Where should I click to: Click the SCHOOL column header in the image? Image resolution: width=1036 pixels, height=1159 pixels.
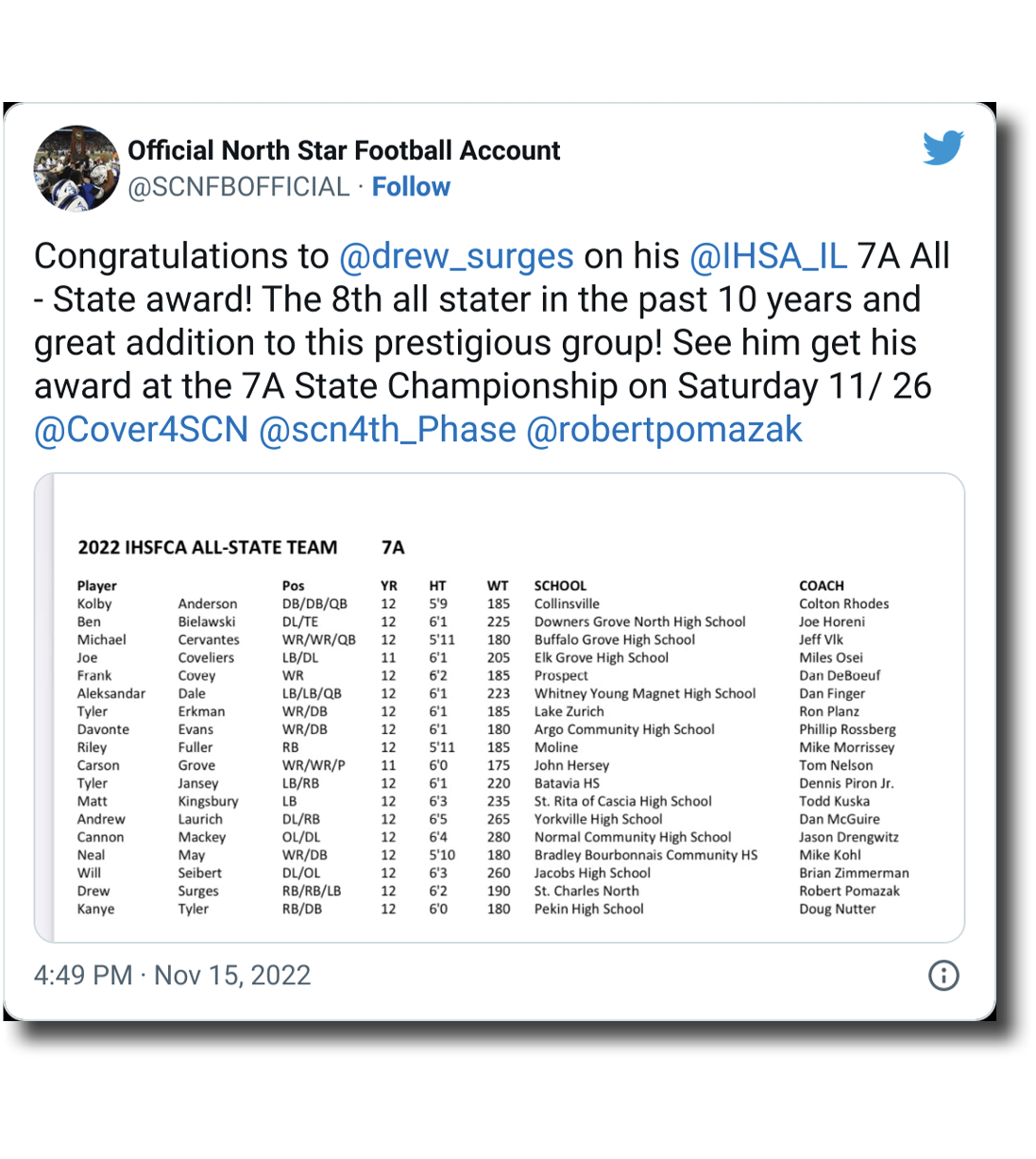tap(560, 586)
